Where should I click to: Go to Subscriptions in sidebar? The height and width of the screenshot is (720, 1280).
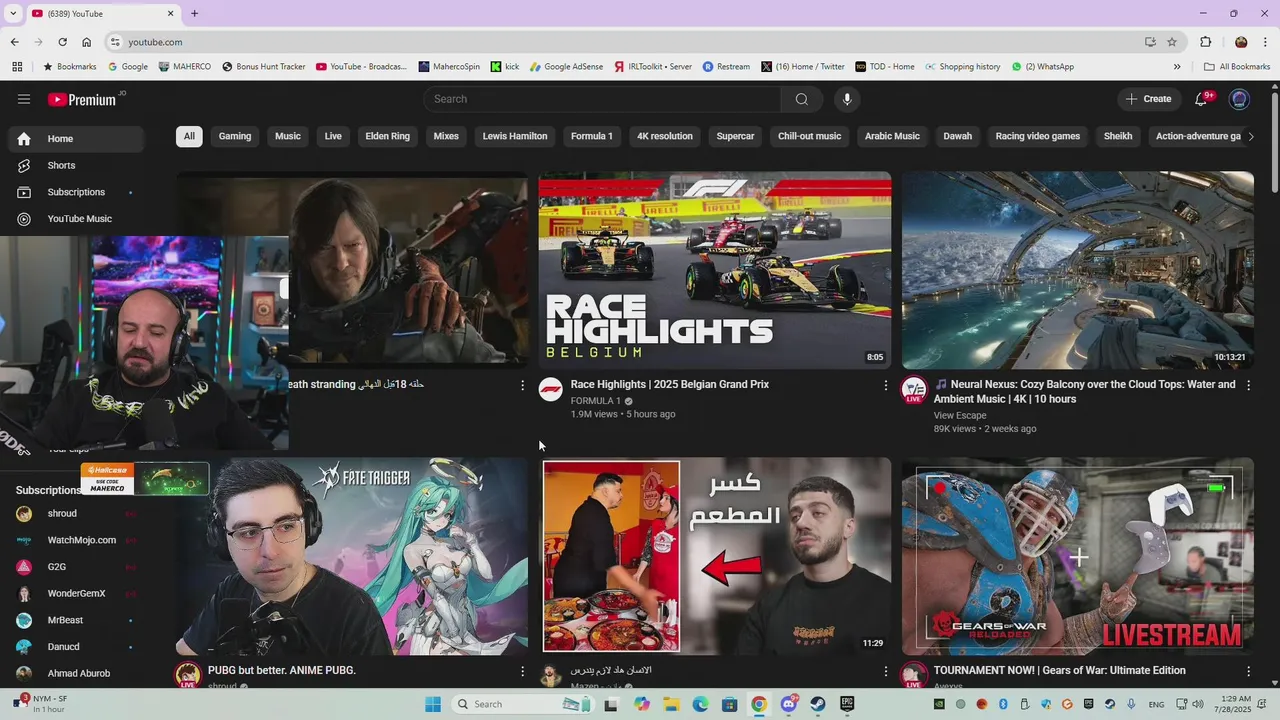pos(75,192)
